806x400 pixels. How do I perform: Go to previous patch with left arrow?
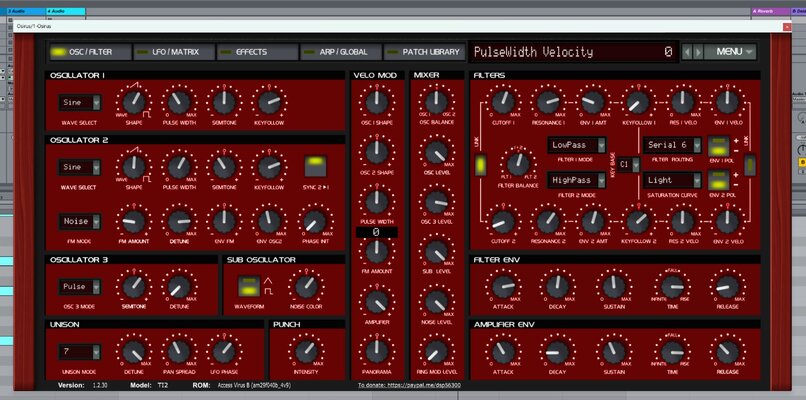coord(687,52)
